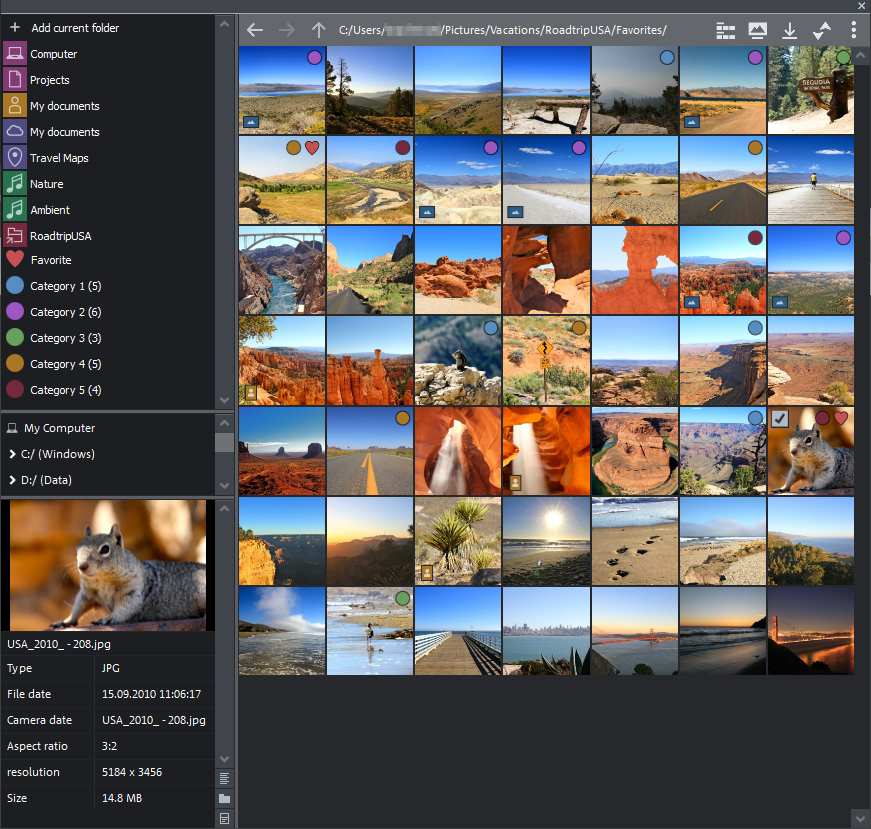The image size is (871, 829).
Task: Uncheck the selected squirrel thumbnail checkbox
Action: (780, 418)
